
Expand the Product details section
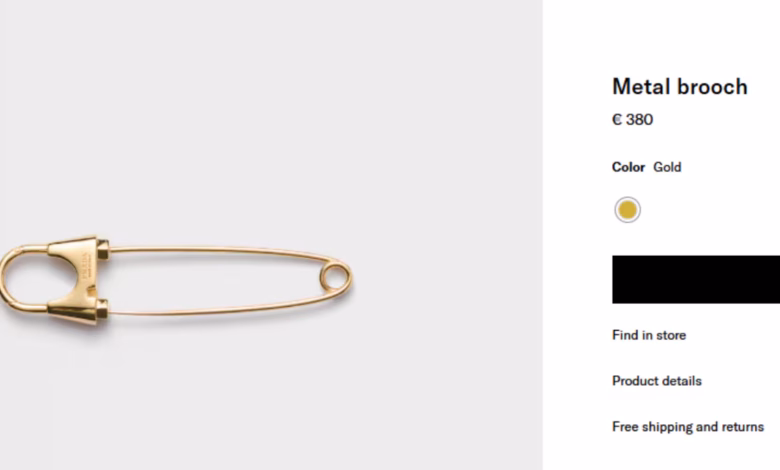[x=657, y=381]
